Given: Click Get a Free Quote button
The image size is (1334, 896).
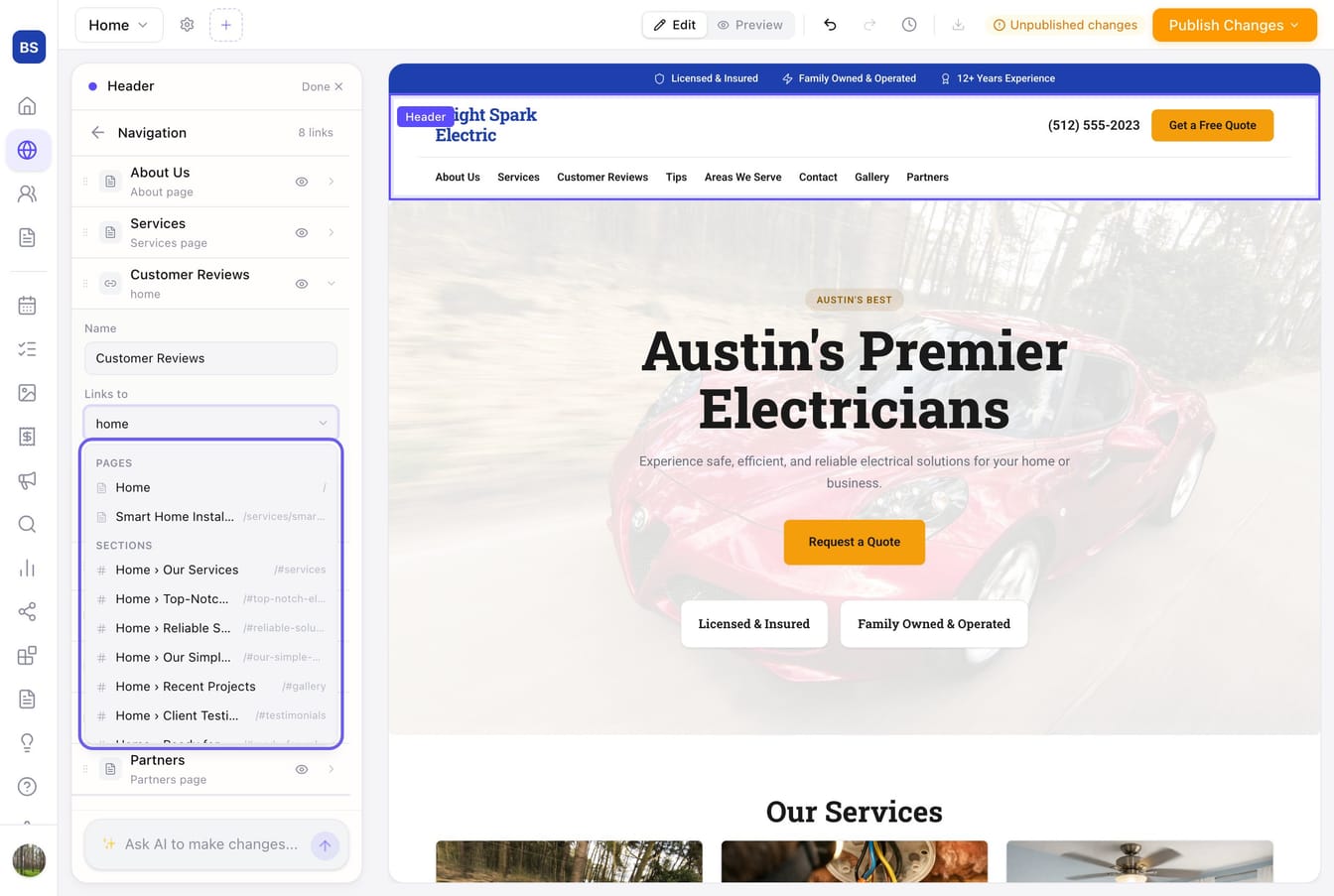Looking at the screenshot, I should [x=1212, y=125].
